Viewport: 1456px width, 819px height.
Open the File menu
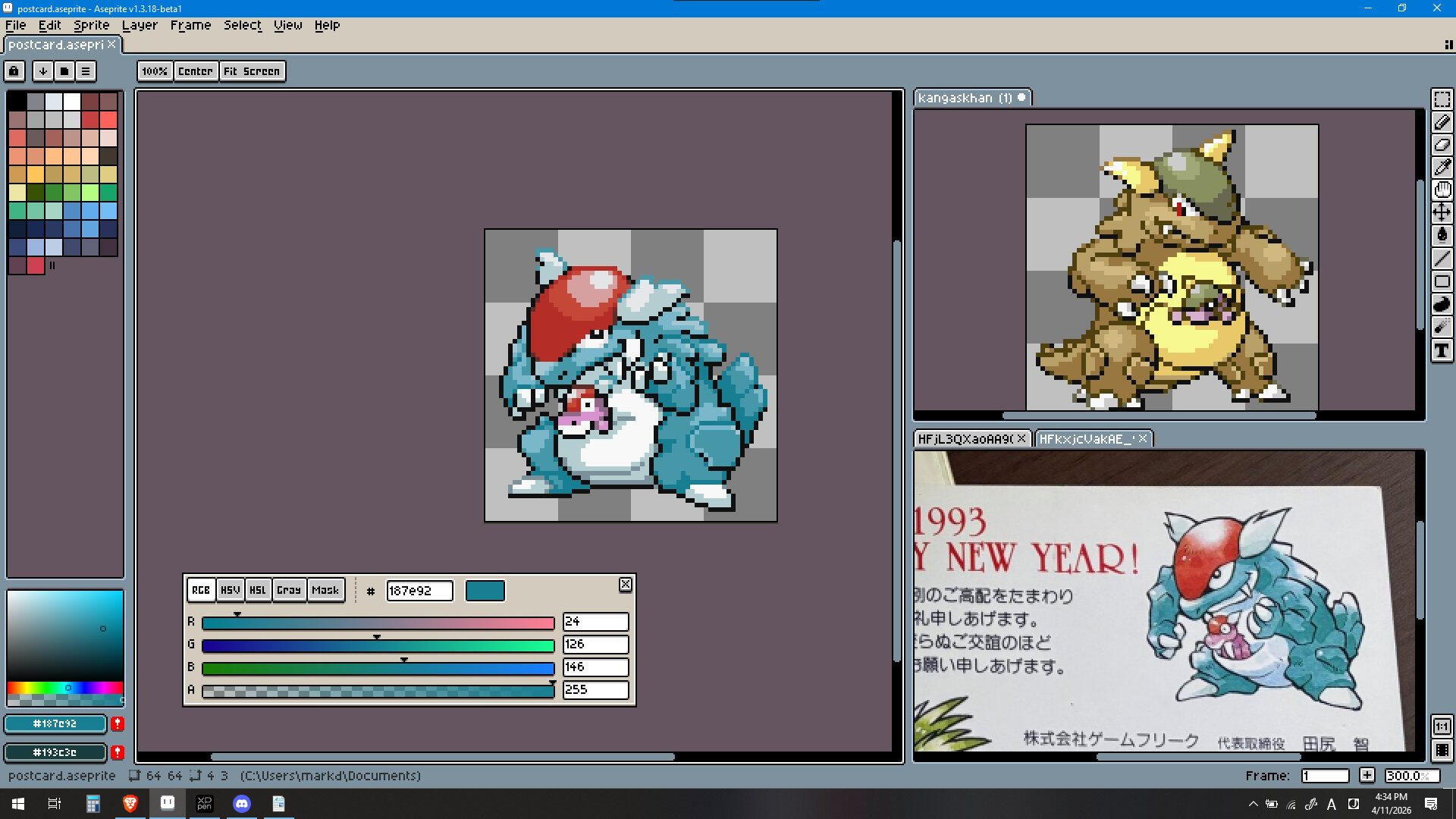pyautogui.click(x=16, y=25)
